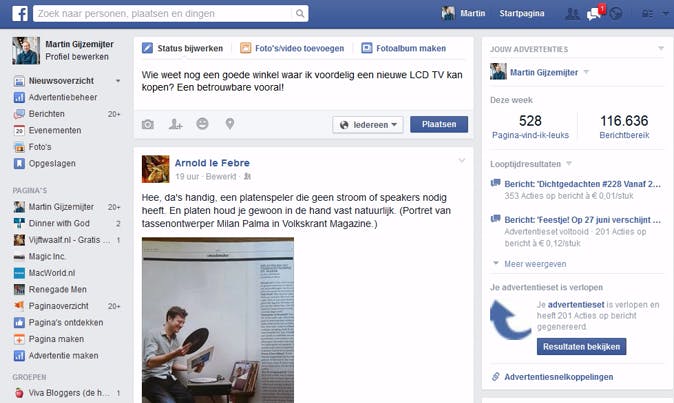The height and width of the screenshot is (403, 674).
Task: Expand Meer weergeven in ads panel
Action: (530, 264)
